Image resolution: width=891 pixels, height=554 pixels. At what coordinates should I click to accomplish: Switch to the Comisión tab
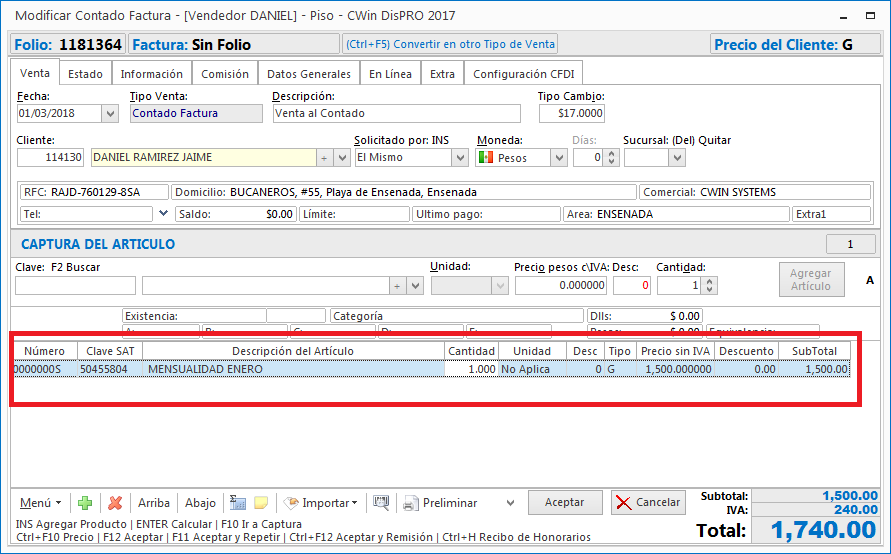[x=225, y=74]
